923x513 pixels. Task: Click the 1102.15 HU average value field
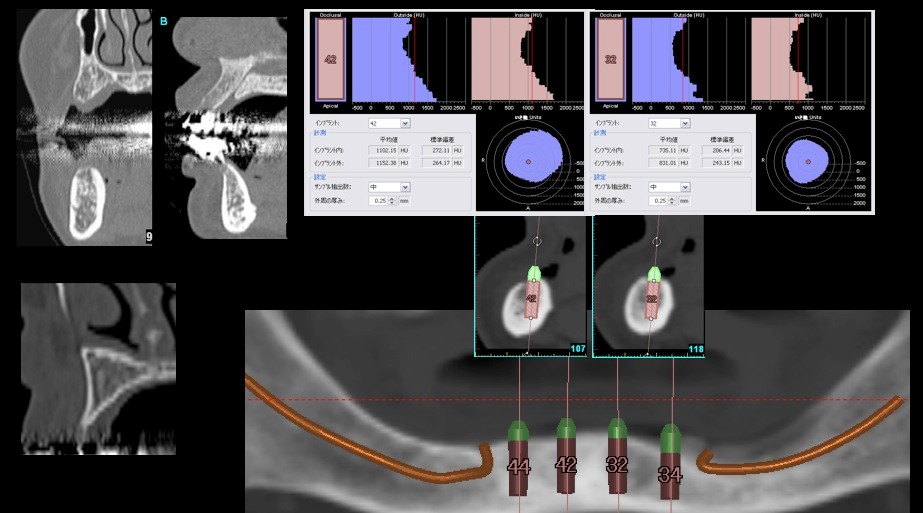click(x=384, y=150)
